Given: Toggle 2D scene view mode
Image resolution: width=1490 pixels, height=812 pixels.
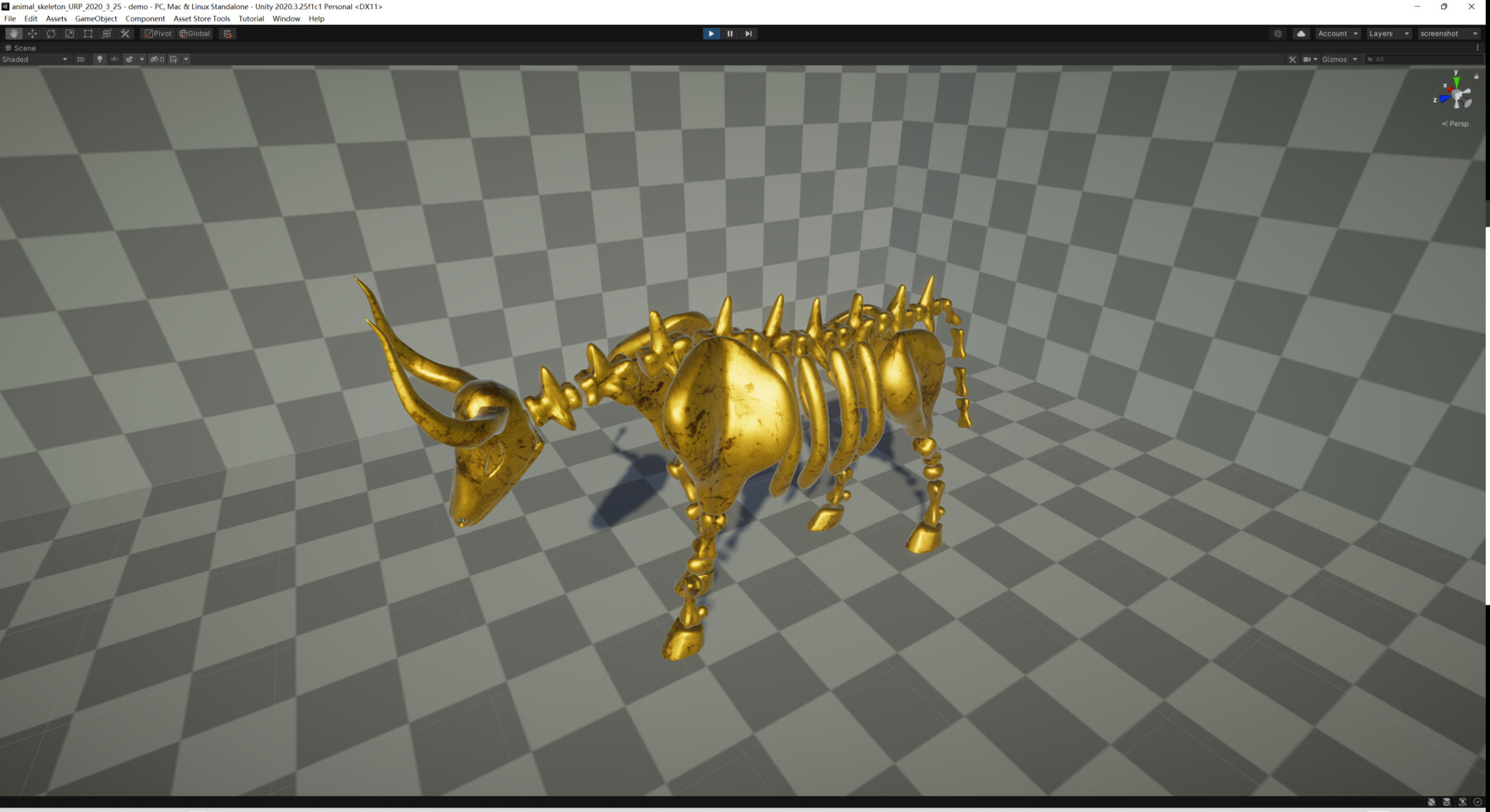Looking at the screenshot, I should pyautogui.click(x=79, y=59).
